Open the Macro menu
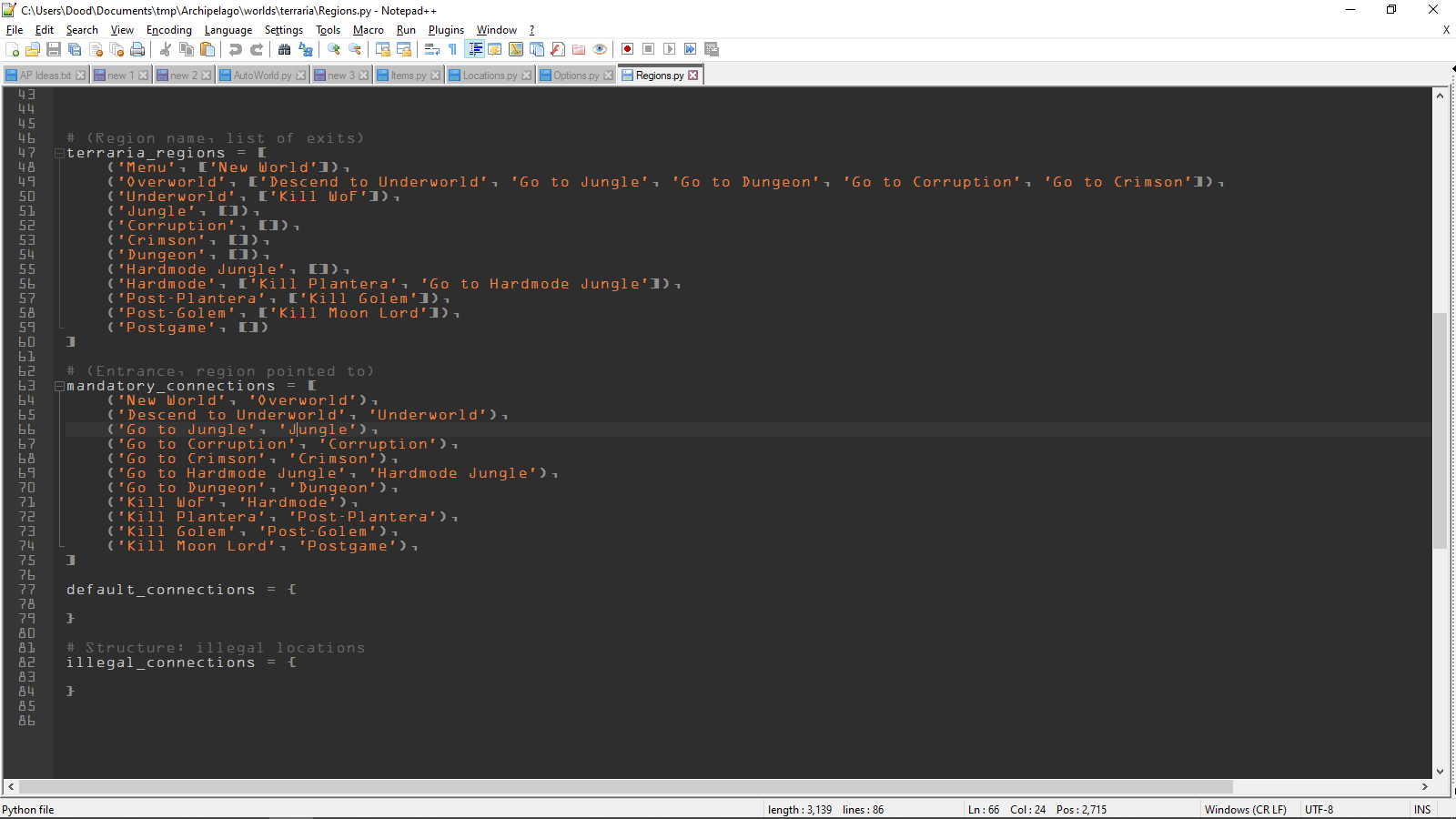The height and width of the screenshot is (819, 1456). pyautogui.click(x=368, y=30)
